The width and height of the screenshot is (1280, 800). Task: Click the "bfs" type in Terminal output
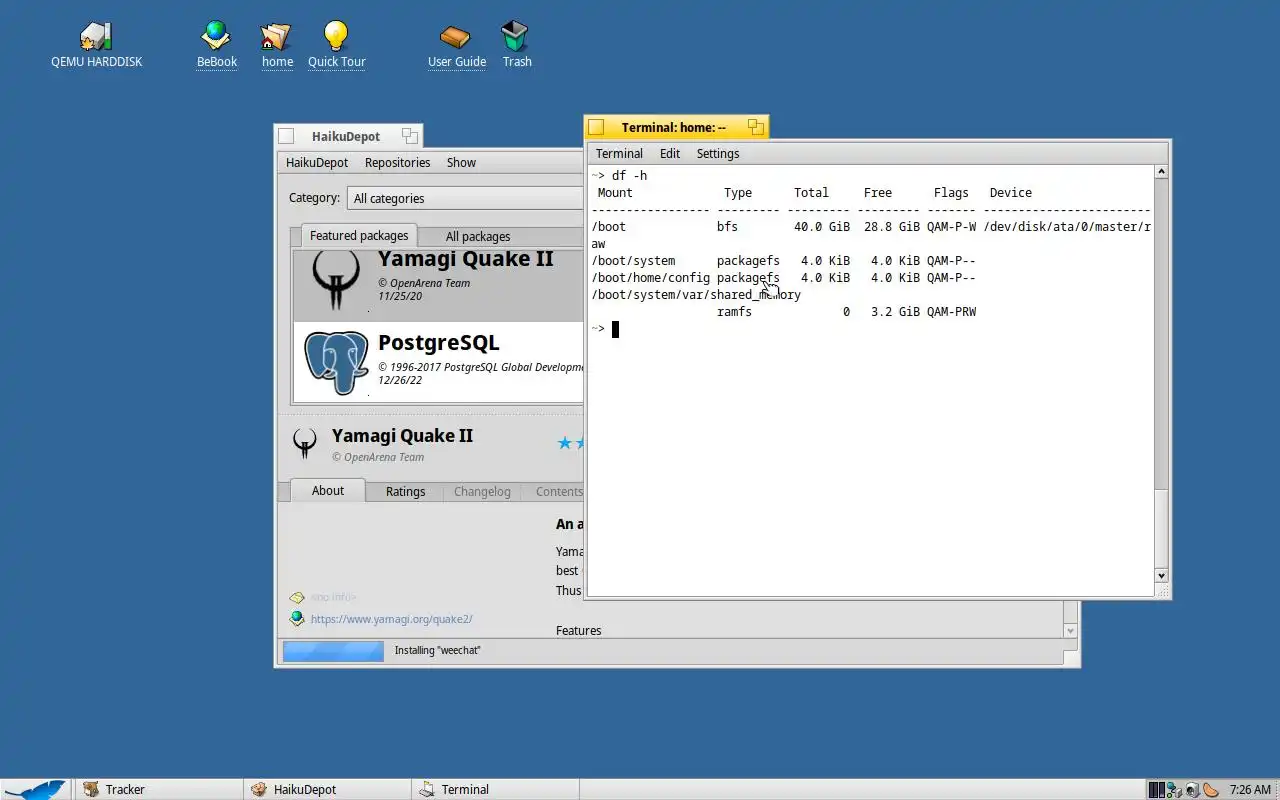(x=727, y=227)
